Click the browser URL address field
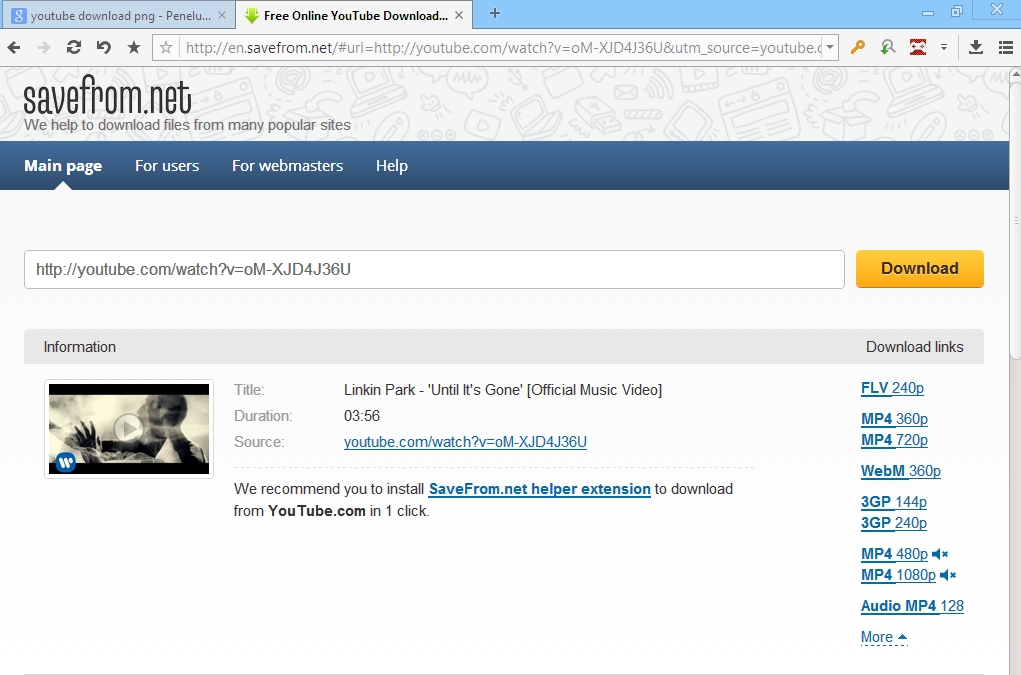Image resolution: width=1021 pixels, height=675 pixels. (x=501, y=48)
